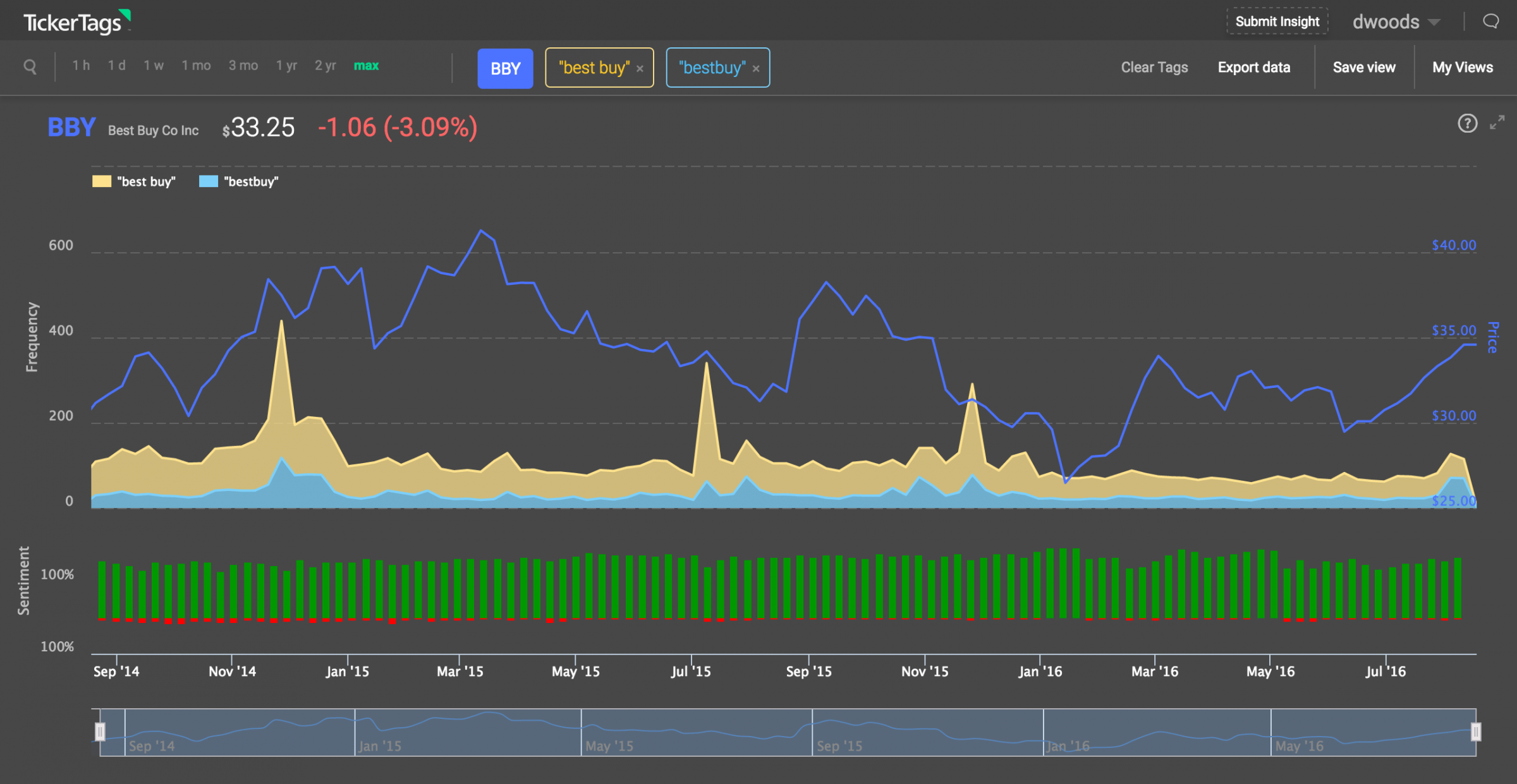Open the search magnifier icon
The height and width of the screenshot is (784, 1517).
[x=30, y=66]
